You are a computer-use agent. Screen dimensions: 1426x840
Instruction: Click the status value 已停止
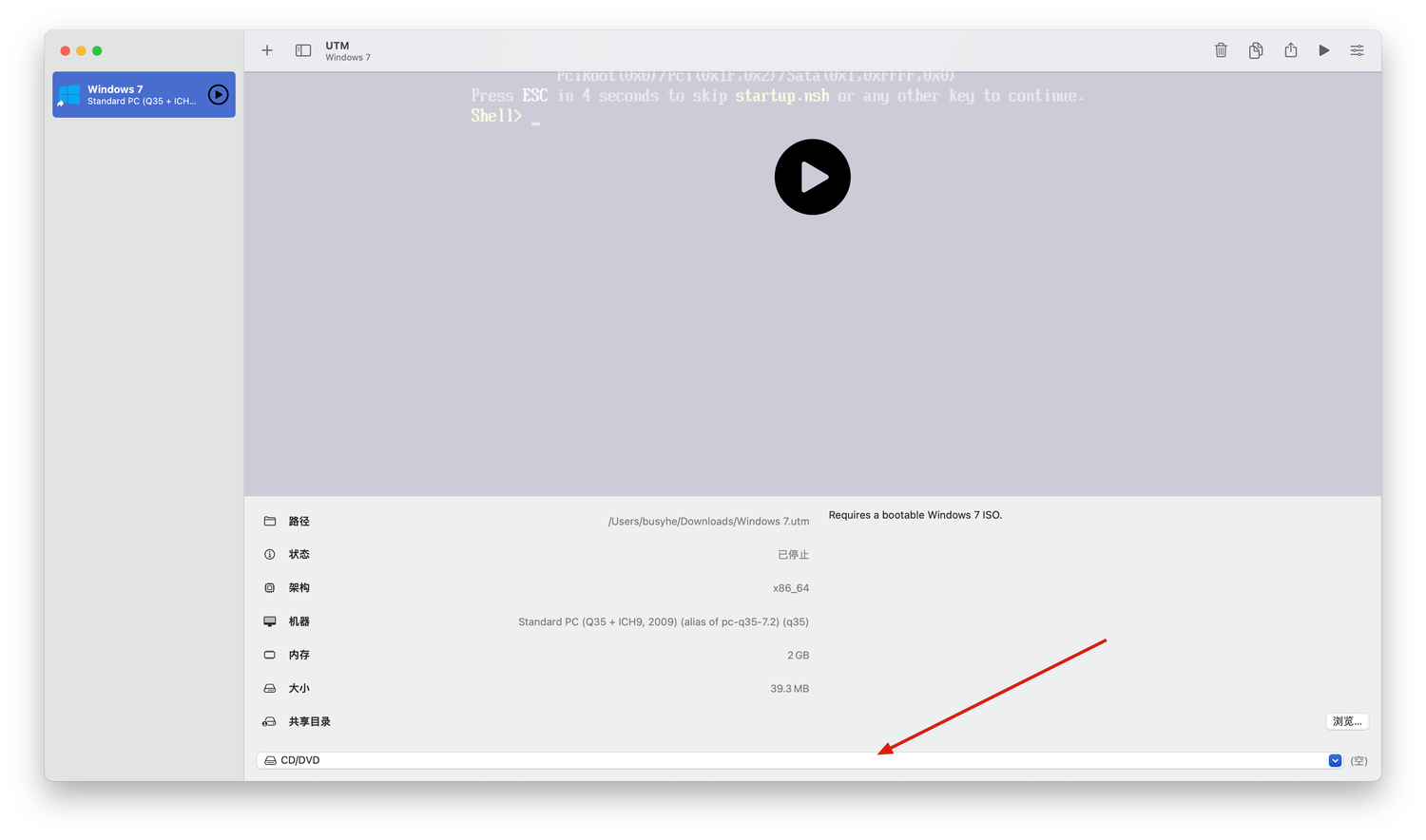[x=793, y=554]
